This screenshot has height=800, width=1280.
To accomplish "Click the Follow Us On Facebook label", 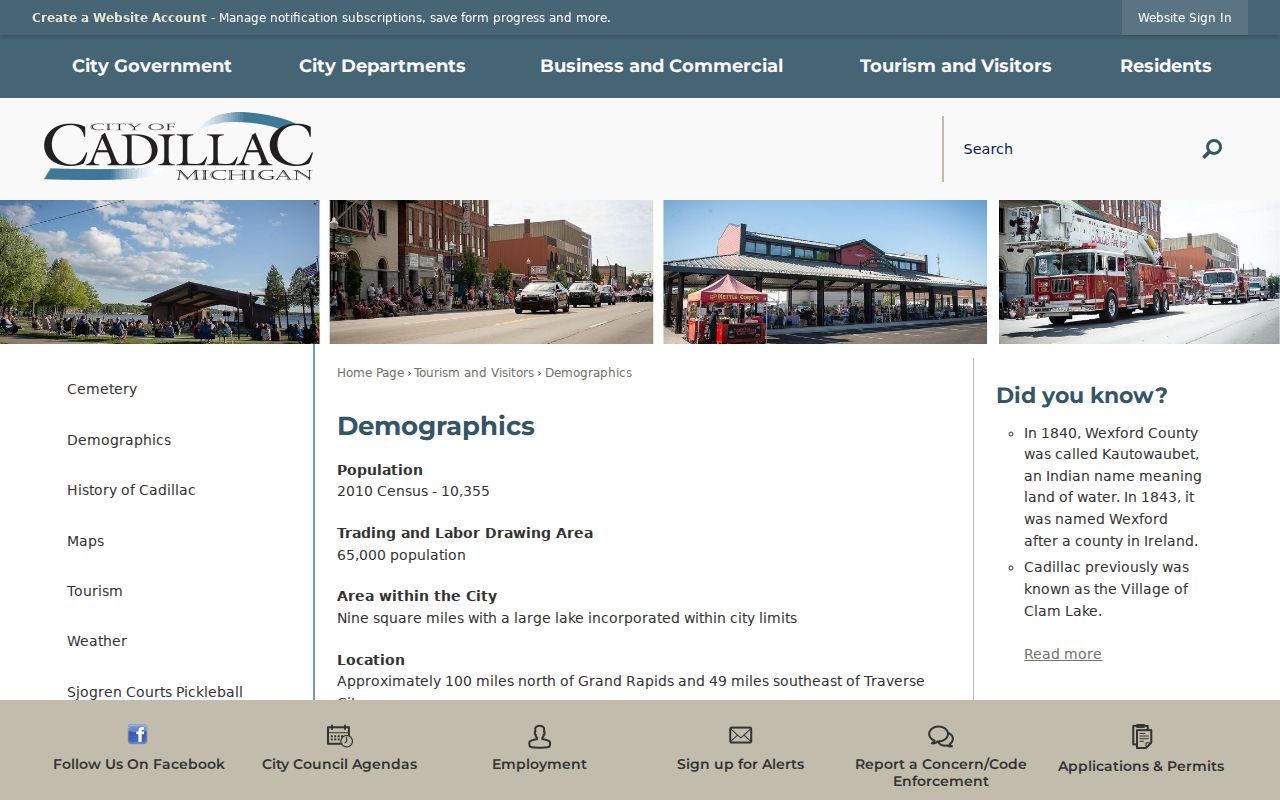I will (x=139, y=764).
